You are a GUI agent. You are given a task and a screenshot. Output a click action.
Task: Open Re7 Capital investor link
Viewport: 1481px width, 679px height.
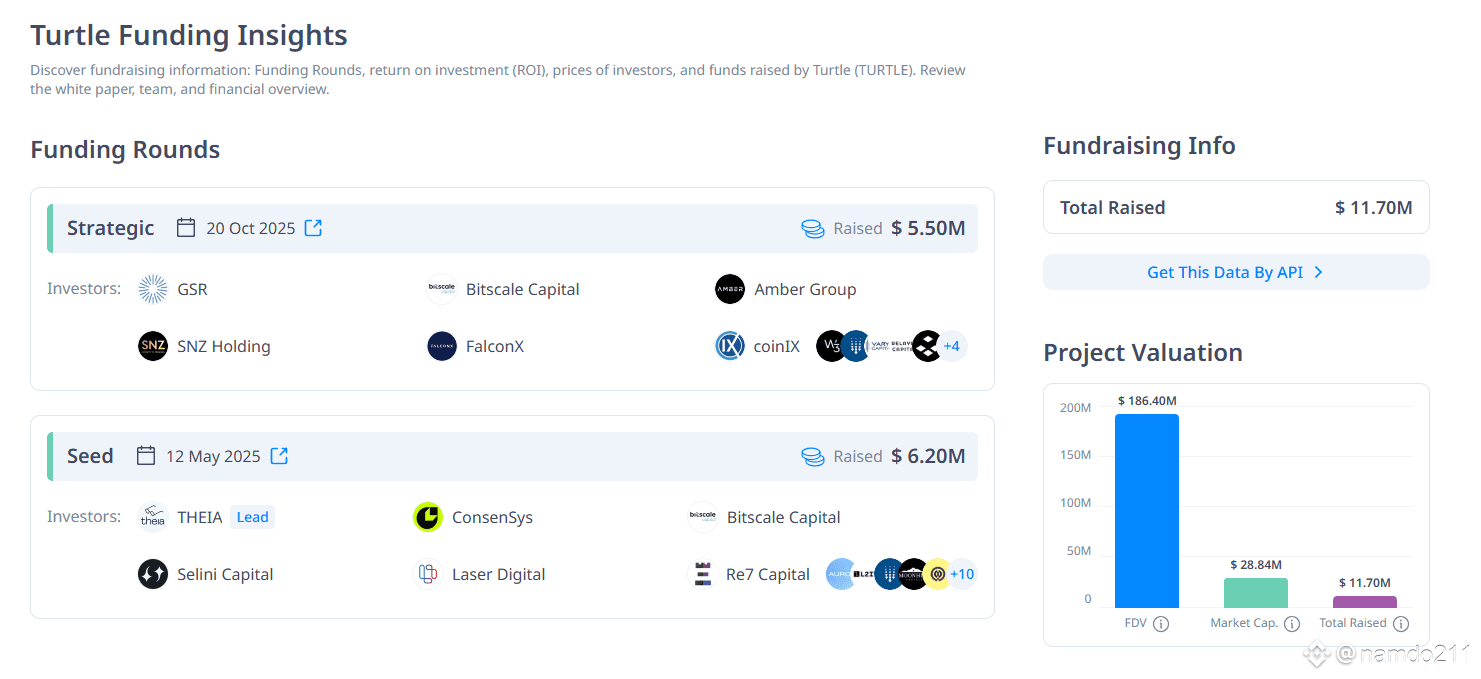(x=768, y=574)
